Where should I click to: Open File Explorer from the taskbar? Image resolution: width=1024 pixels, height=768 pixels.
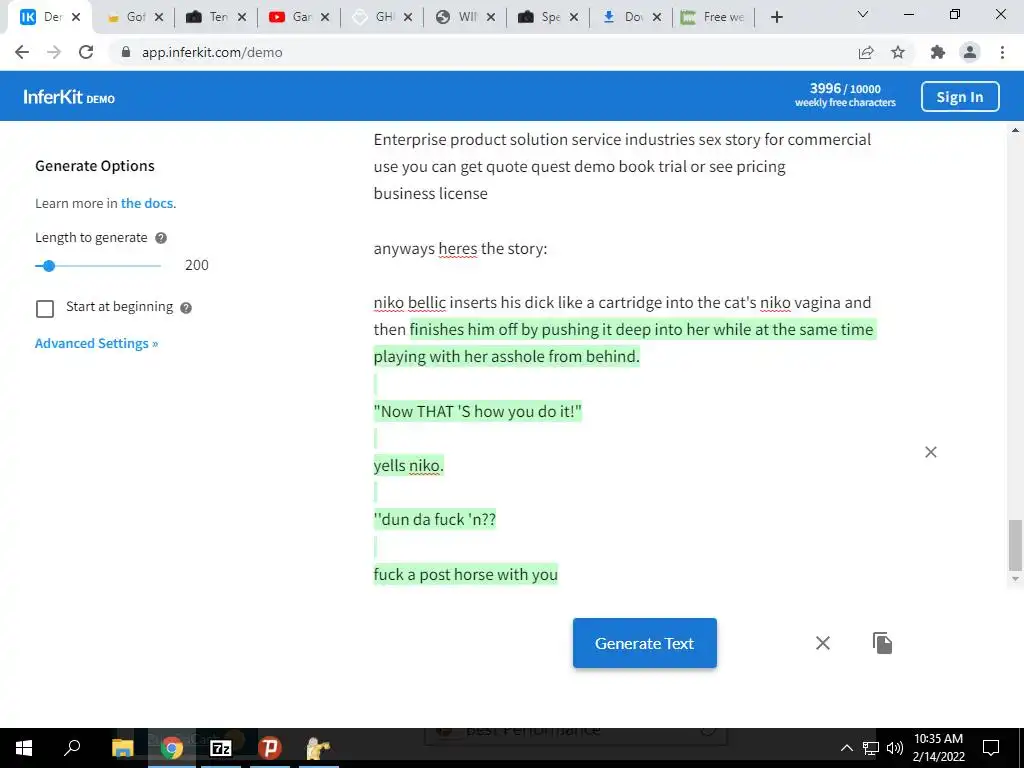122,748
